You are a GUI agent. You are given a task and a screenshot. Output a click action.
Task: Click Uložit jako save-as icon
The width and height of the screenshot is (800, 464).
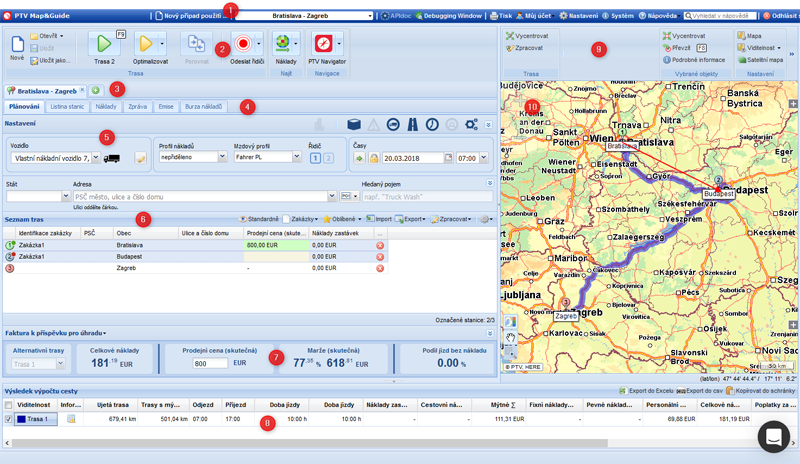tap(34, 61)
